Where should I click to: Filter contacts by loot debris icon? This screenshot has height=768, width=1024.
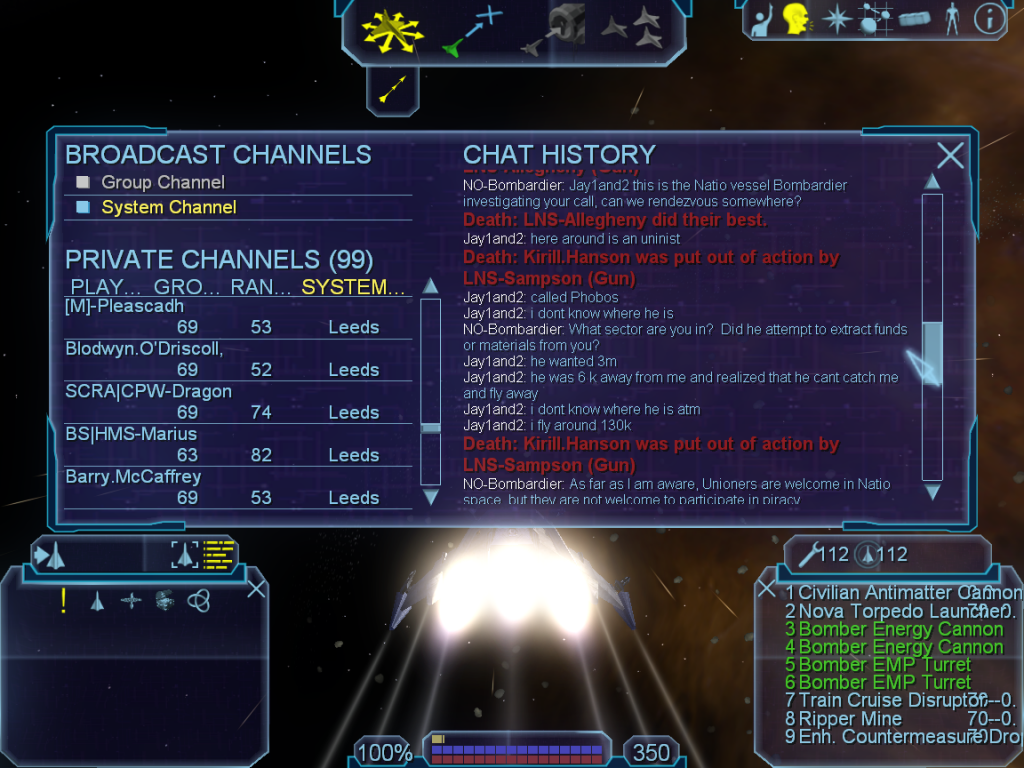[x=165, y=600]
